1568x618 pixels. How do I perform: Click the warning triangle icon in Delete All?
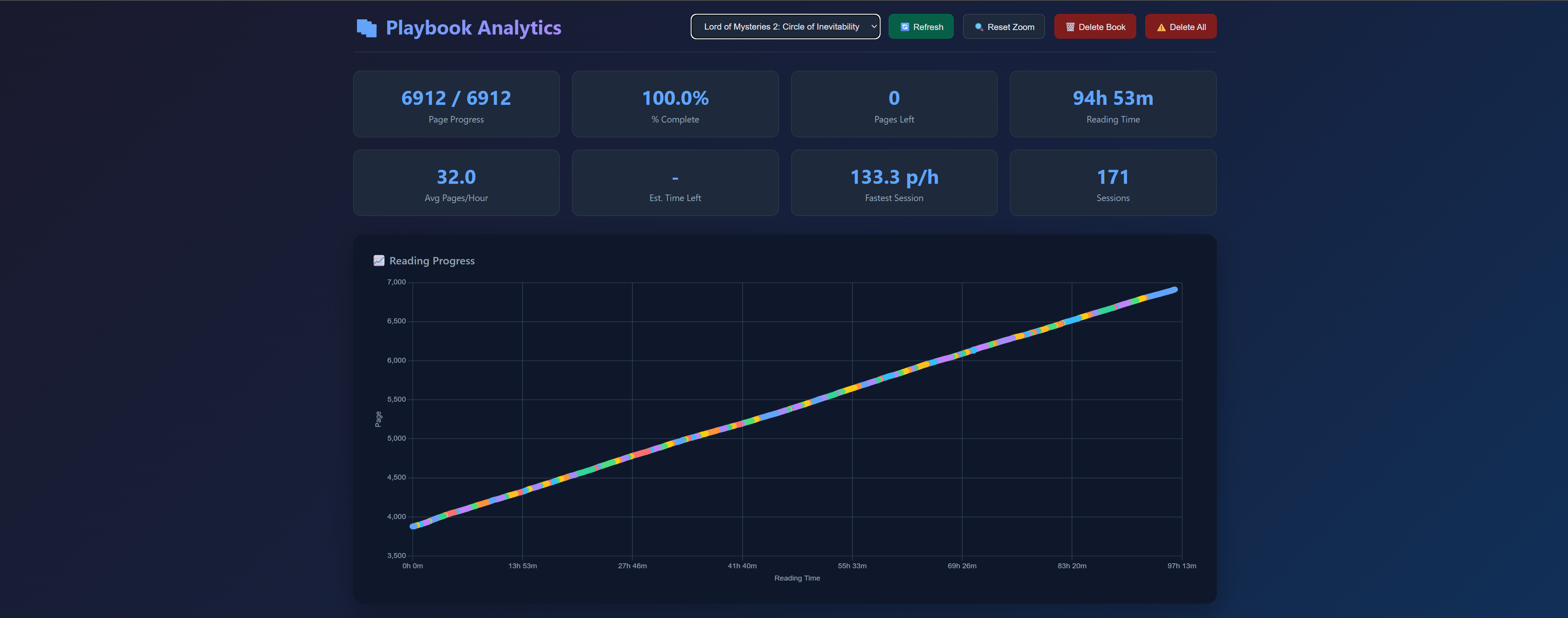[1161, 27]
